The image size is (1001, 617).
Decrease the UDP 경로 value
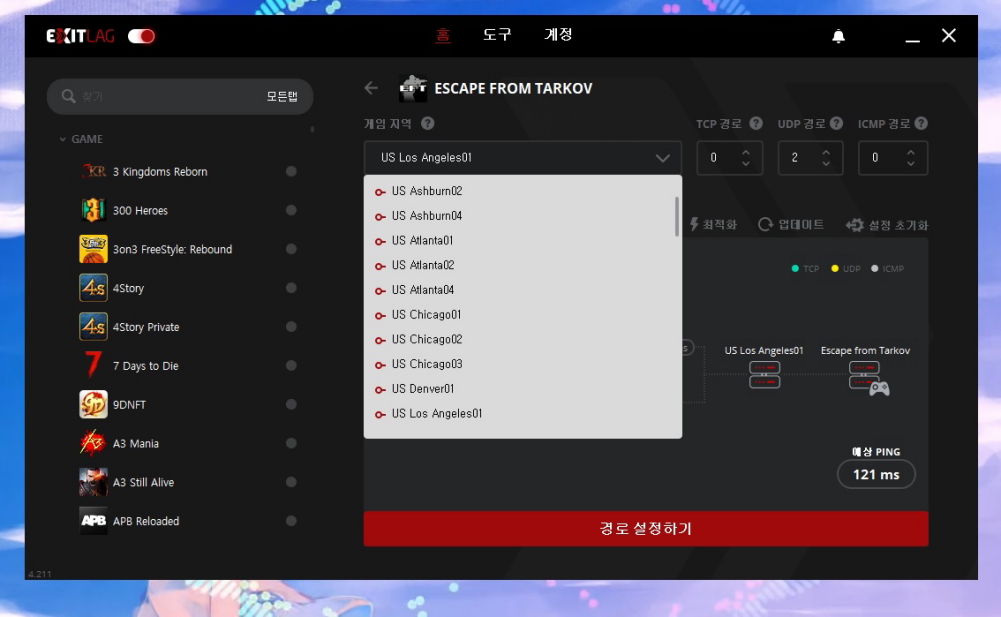tap(826, 164)
